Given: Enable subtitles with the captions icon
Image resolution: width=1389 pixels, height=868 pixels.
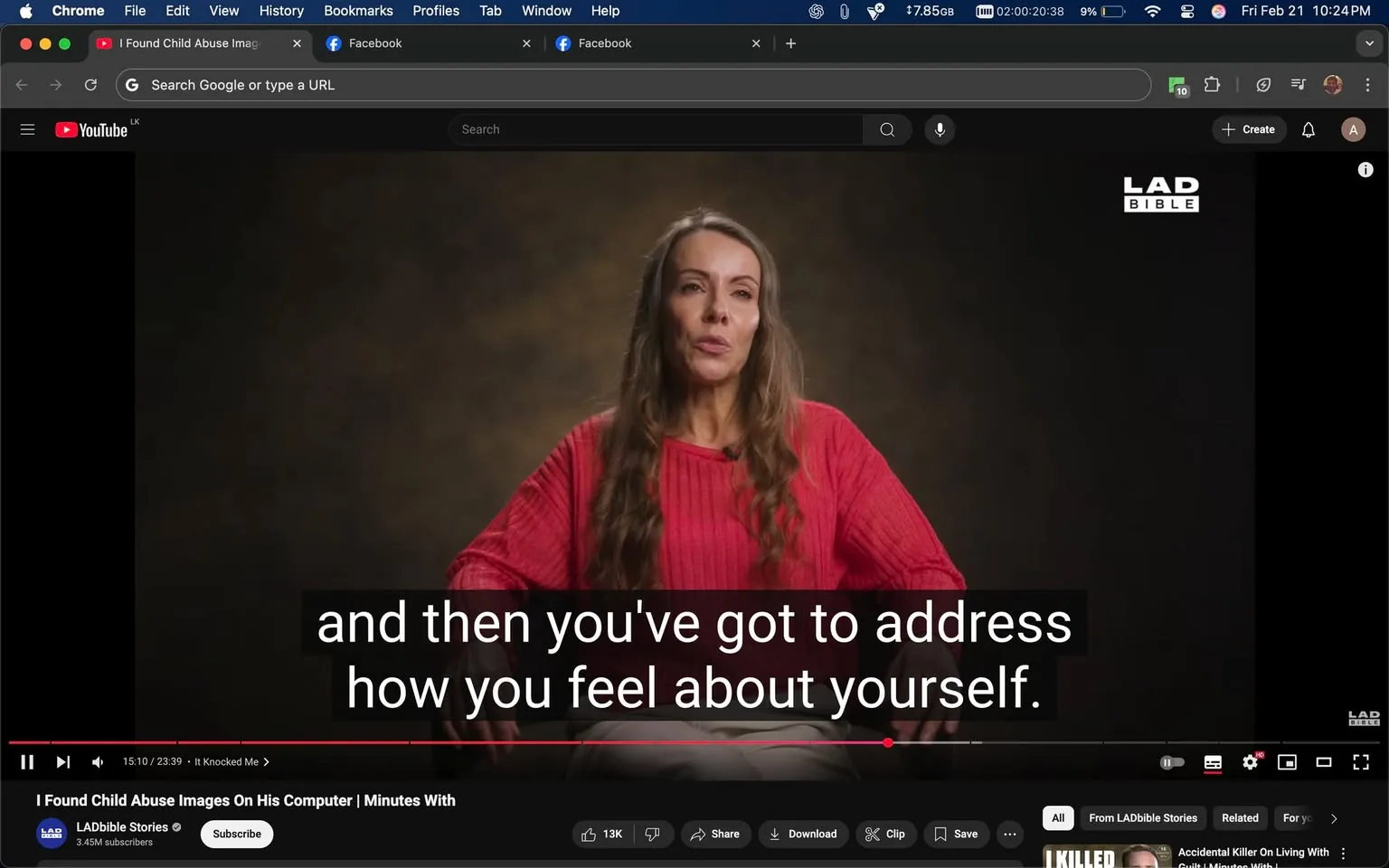Looking at the screenshot, I should coord(1213,762).
